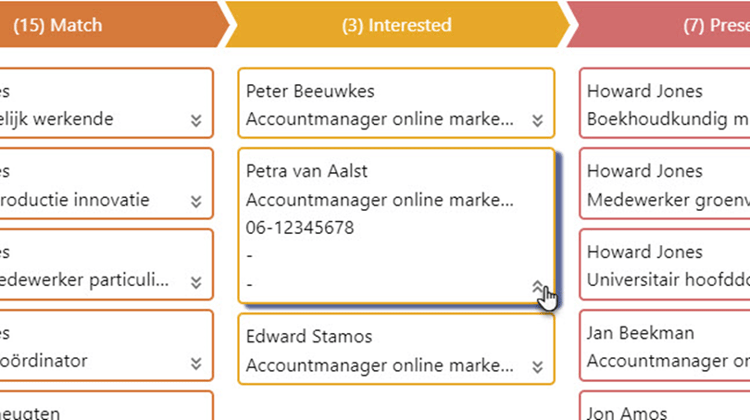
Task: Expand the Edward Stamos card details
Action: tap(537, 367)
